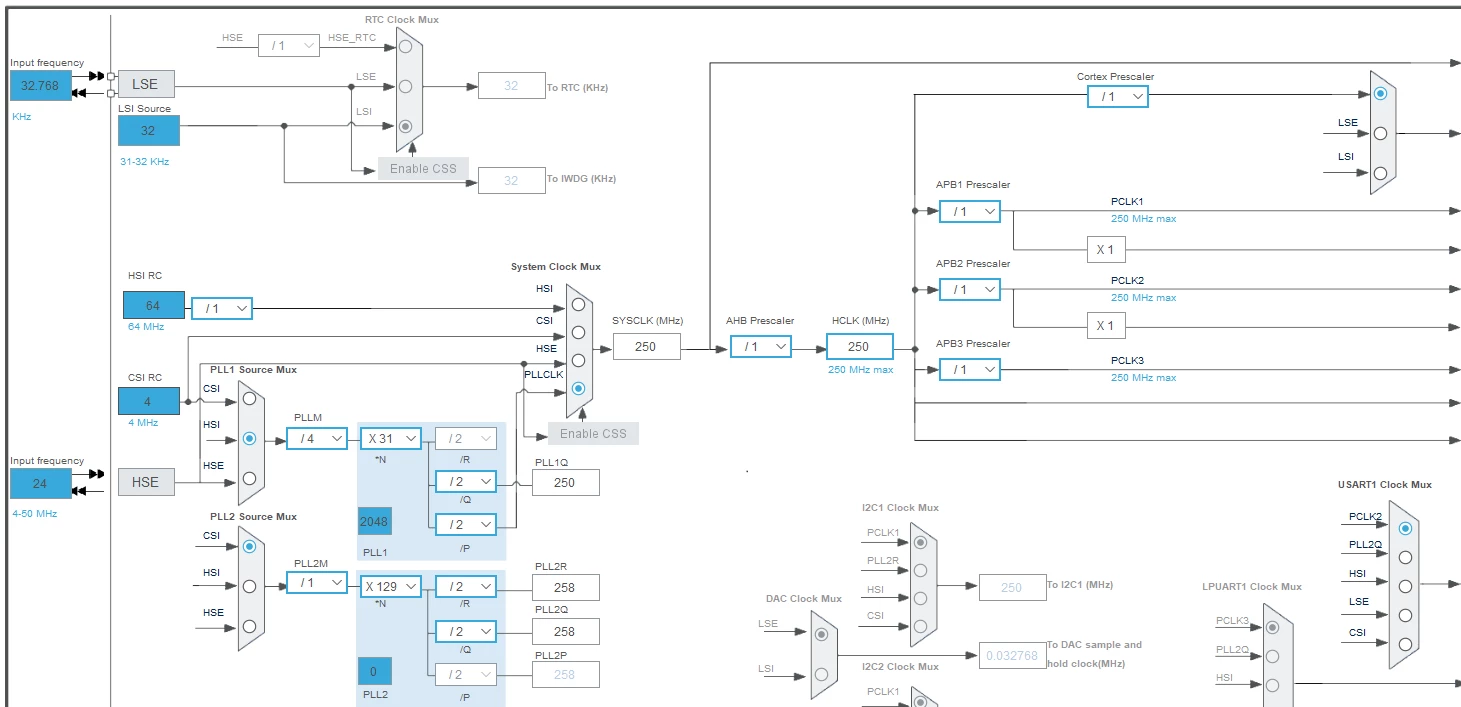Select PLL2Q in LPUART1 Clock Mux

coord(1272,657)
